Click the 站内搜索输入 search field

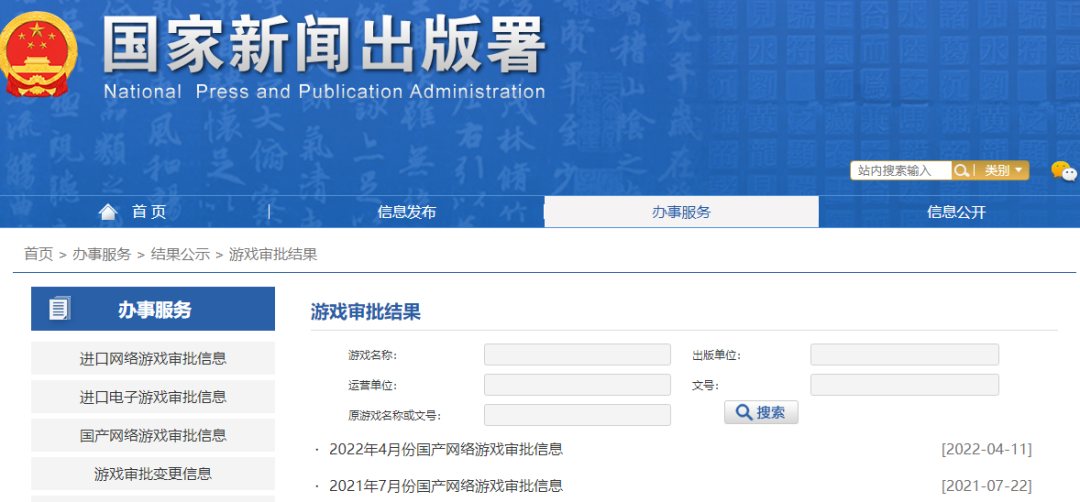click(901, 170)
